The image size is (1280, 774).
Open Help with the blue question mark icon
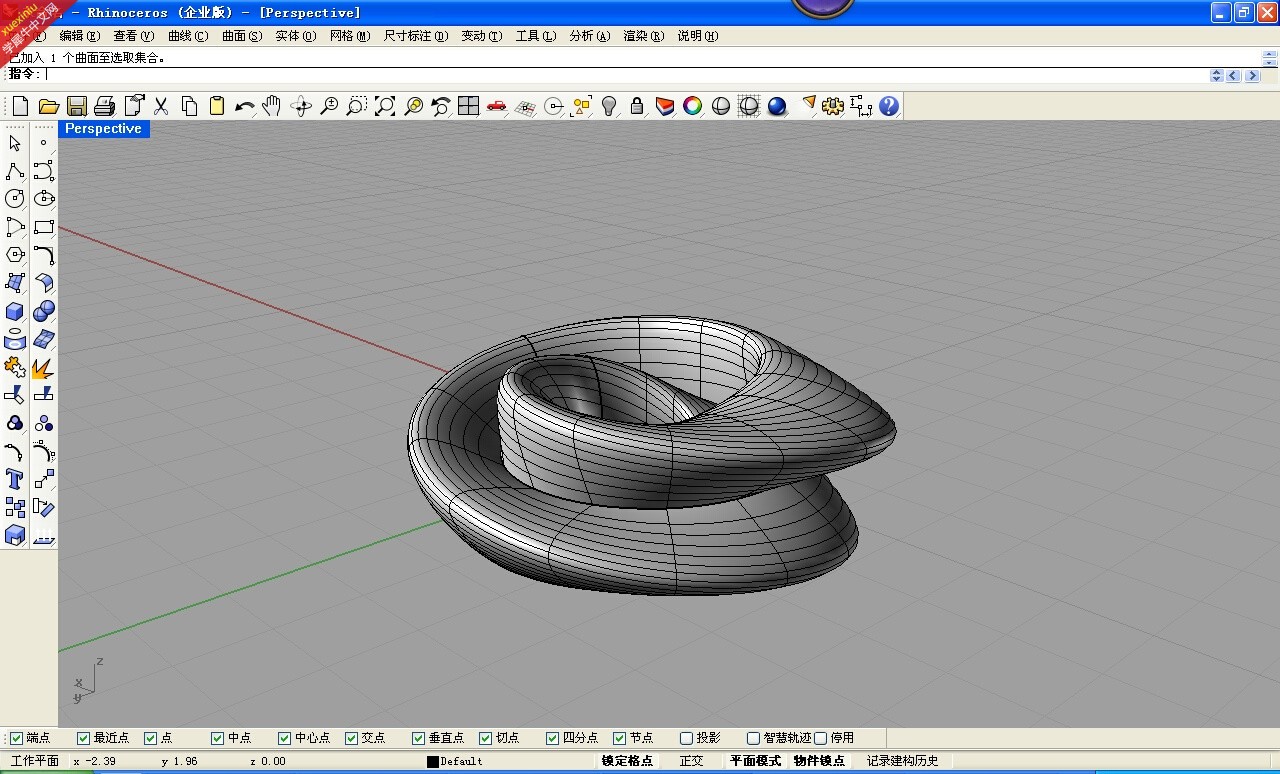click(889, 106)
